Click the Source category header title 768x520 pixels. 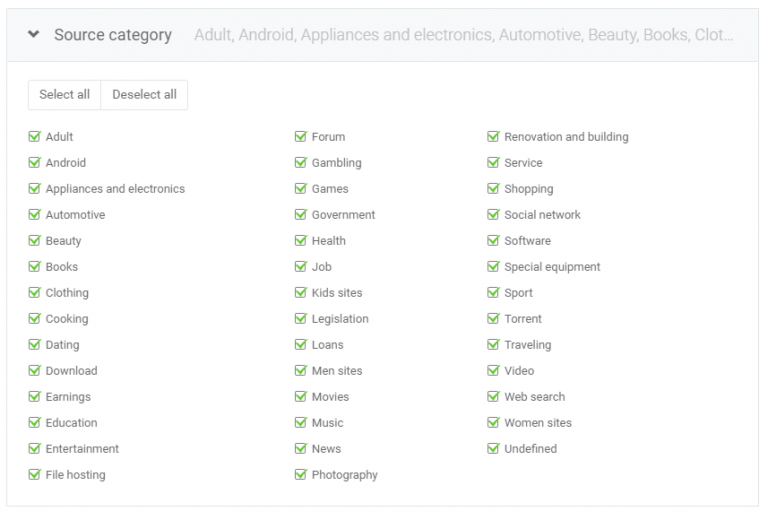[x=112, y=35]
